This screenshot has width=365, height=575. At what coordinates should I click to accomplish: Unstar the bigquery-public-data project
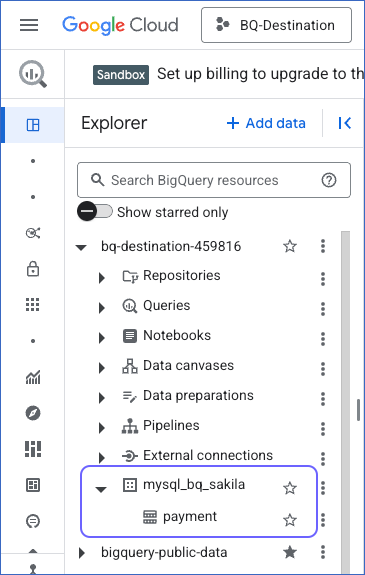(x=290, y=552)
